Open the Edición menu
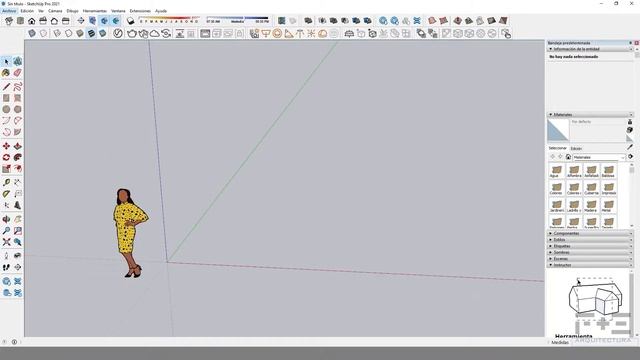The width and height of the screenshot is (640, 360). [x=27, y=11]
